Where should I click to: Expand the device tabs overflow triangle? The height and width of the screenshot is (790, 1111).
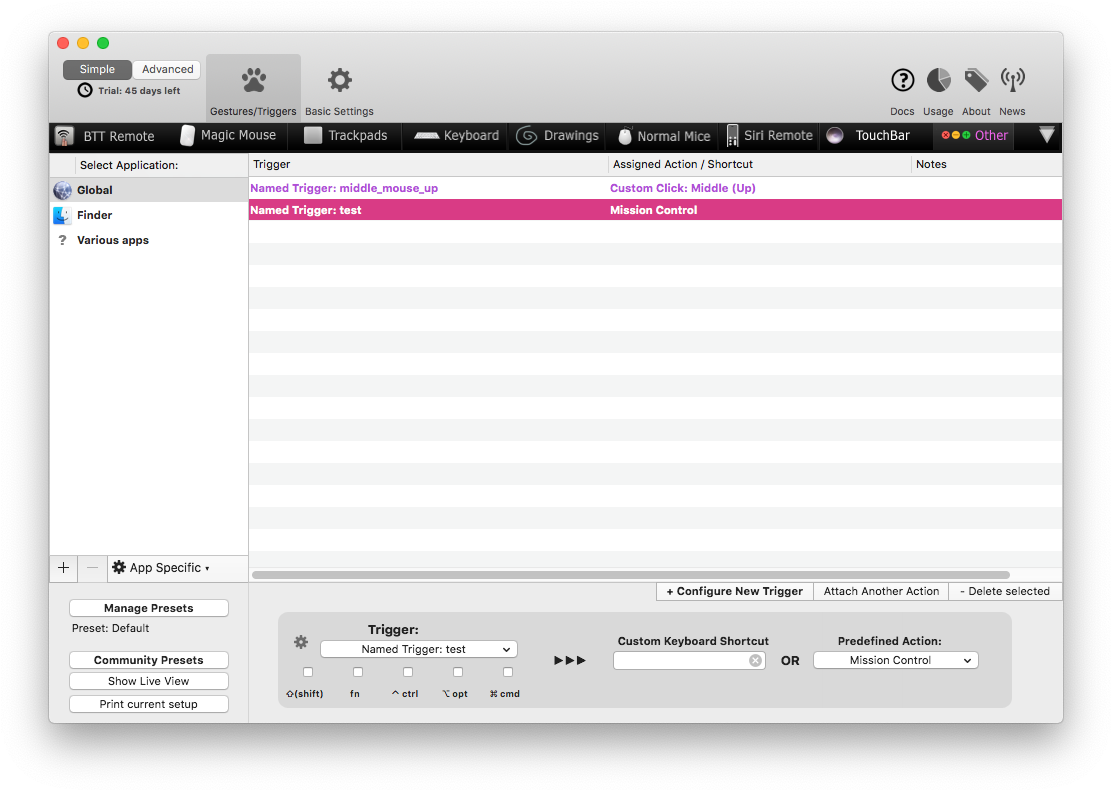click(x=1047, y=134)
